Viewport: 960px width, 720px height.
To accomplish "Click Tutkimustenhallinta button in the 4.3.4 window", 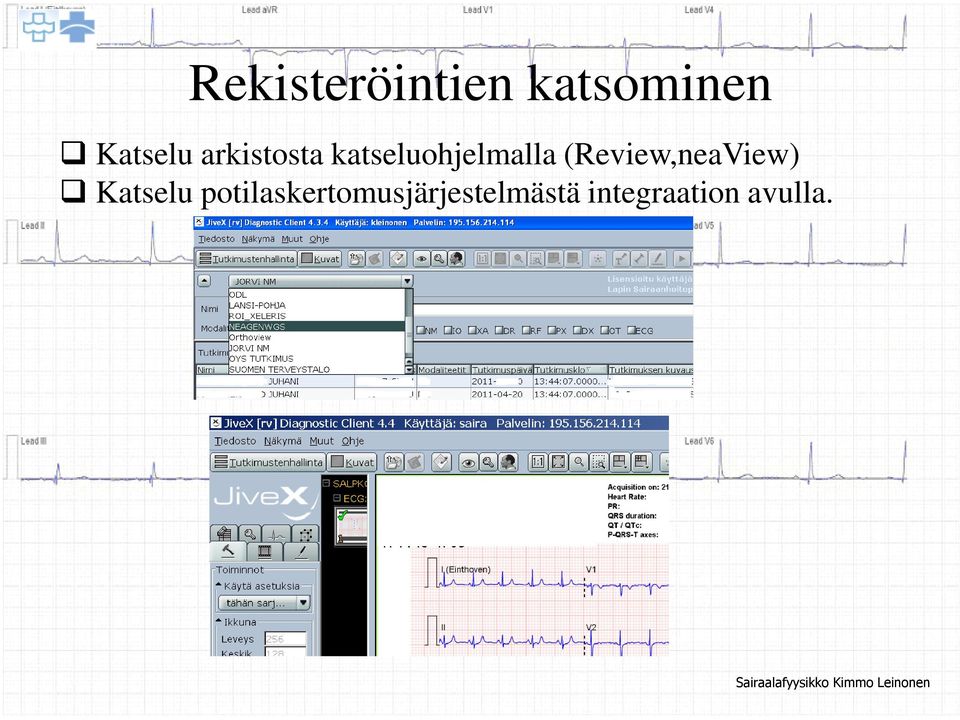I will [x=247, y=259].
